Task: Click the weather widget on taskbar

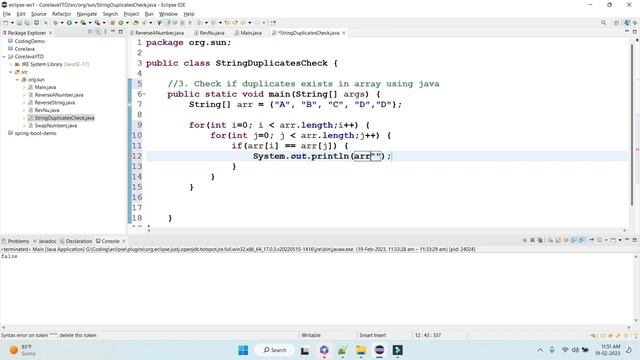Action: coord(22,350)
